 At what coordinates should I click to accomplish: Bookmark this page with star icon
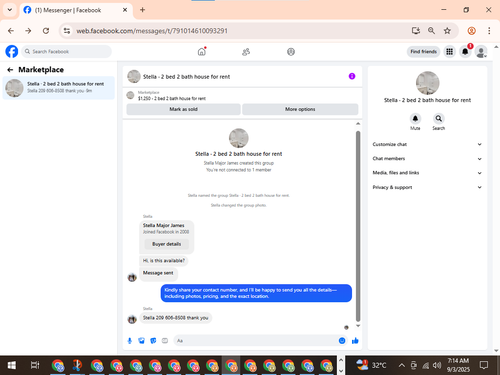tap(447, 31)
